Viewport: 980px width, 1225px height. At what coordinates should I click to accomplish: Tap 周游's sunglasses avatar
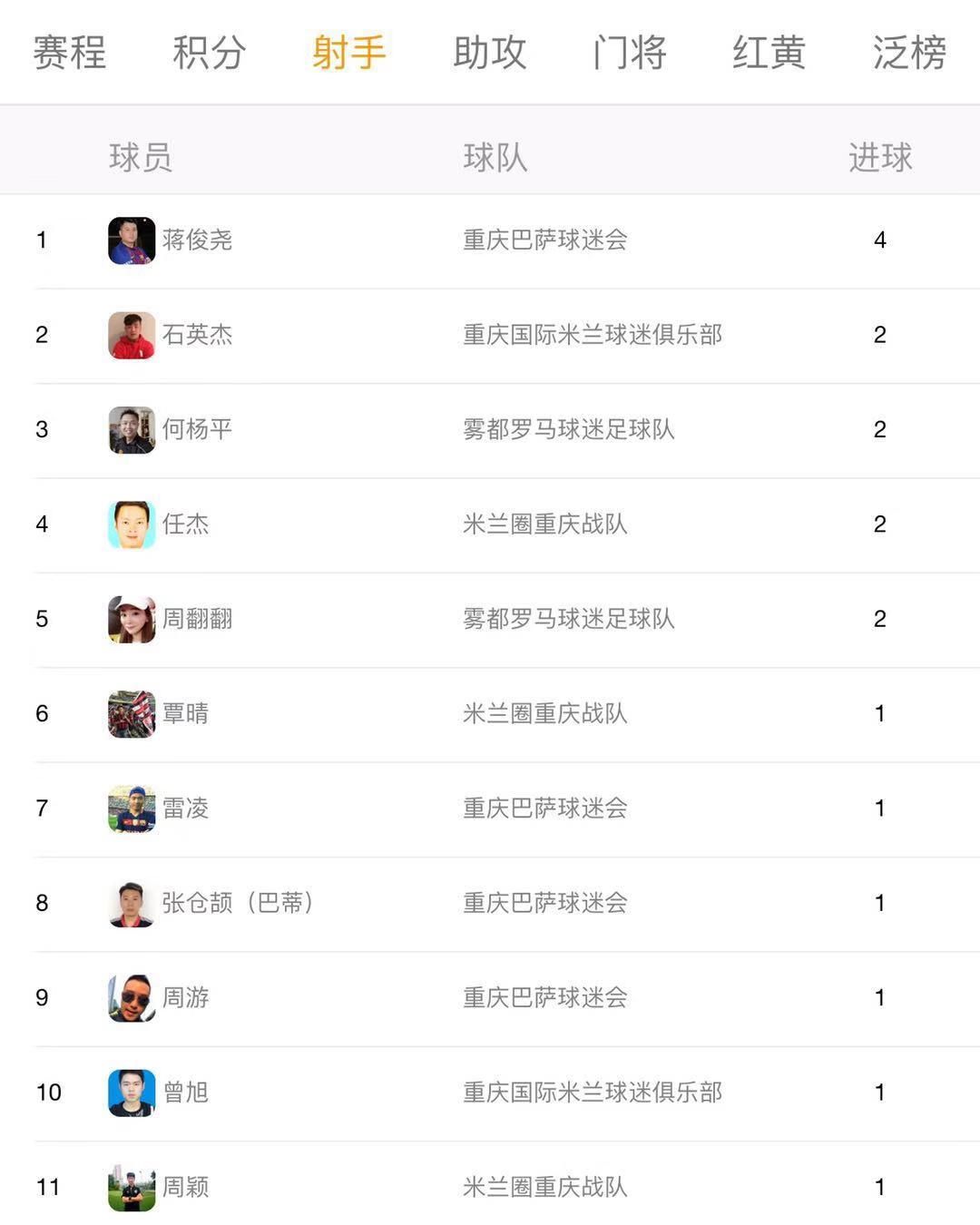tap(132, 998)
